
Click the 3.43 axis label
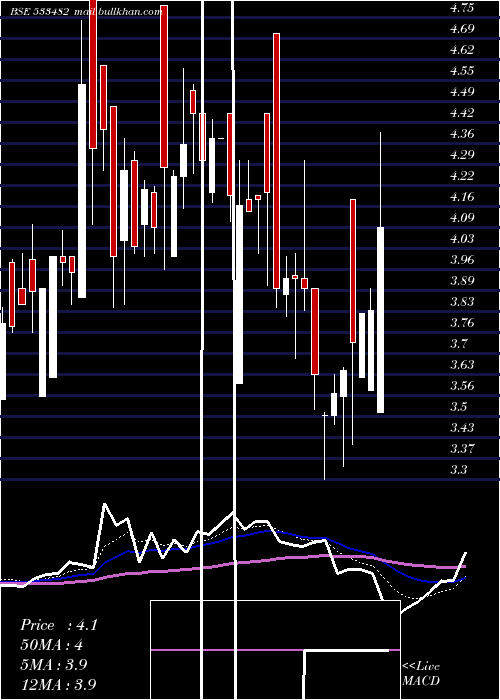pos(462,428)
